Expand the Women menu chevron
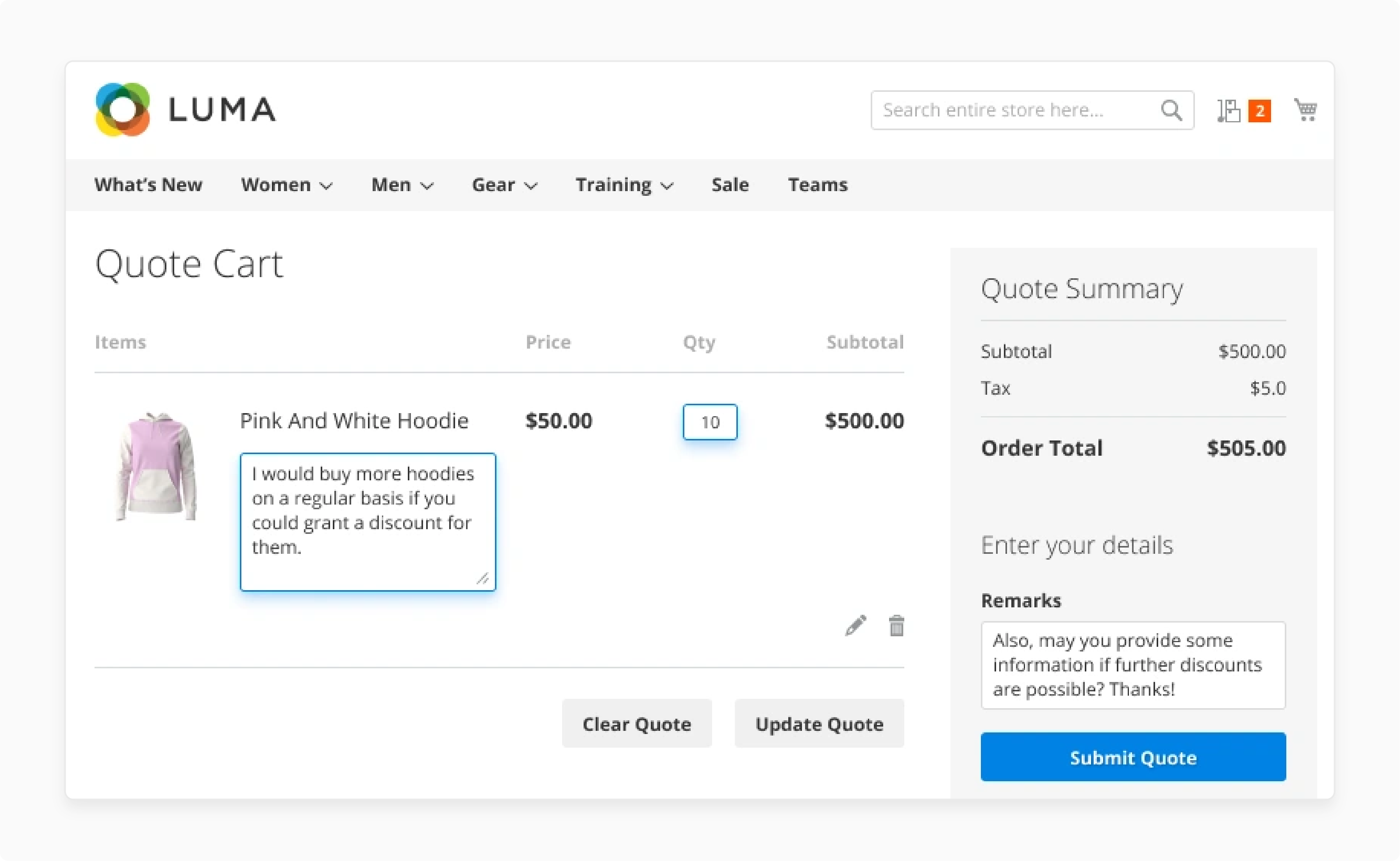Image resolution: width=1400 pixels, height=861 pixels. coord(325,186)
